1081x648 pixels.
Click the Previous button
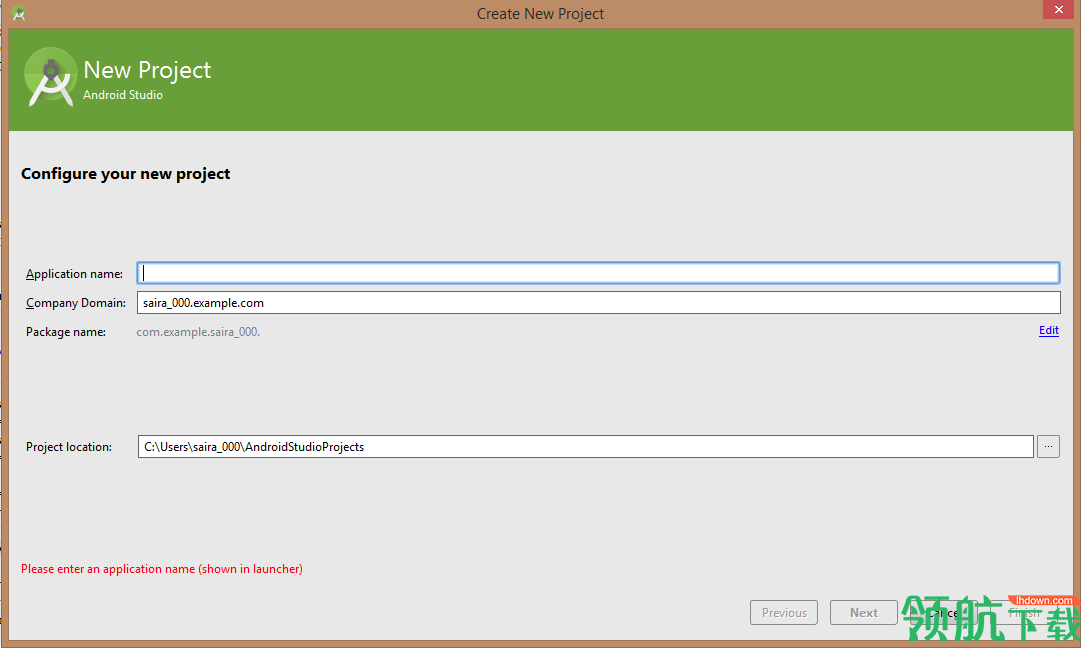tap(783, 612)
